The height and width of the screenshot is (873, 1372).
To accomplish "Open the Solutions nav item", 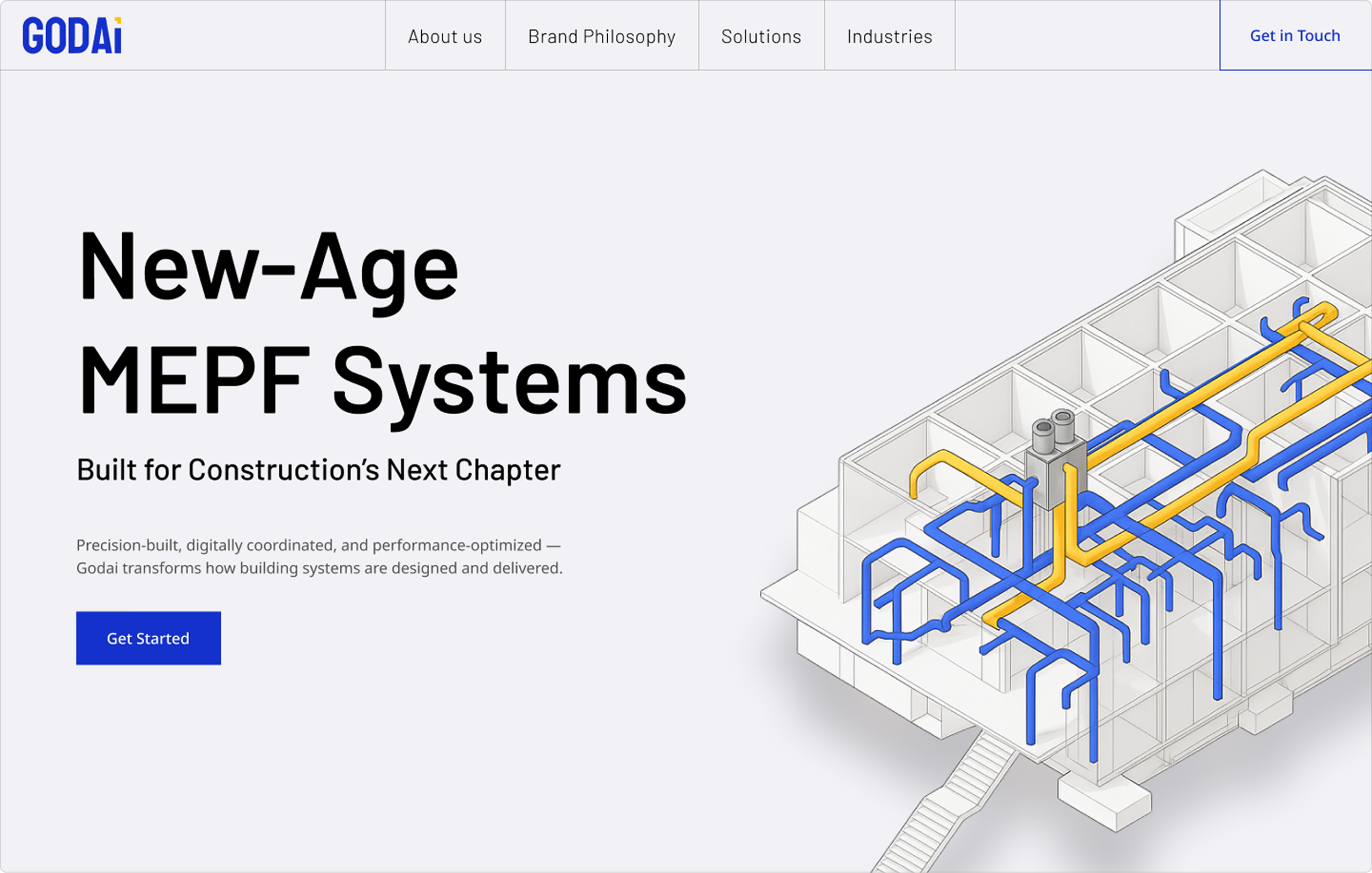I will pyautogui.click(x=760, y=36).
